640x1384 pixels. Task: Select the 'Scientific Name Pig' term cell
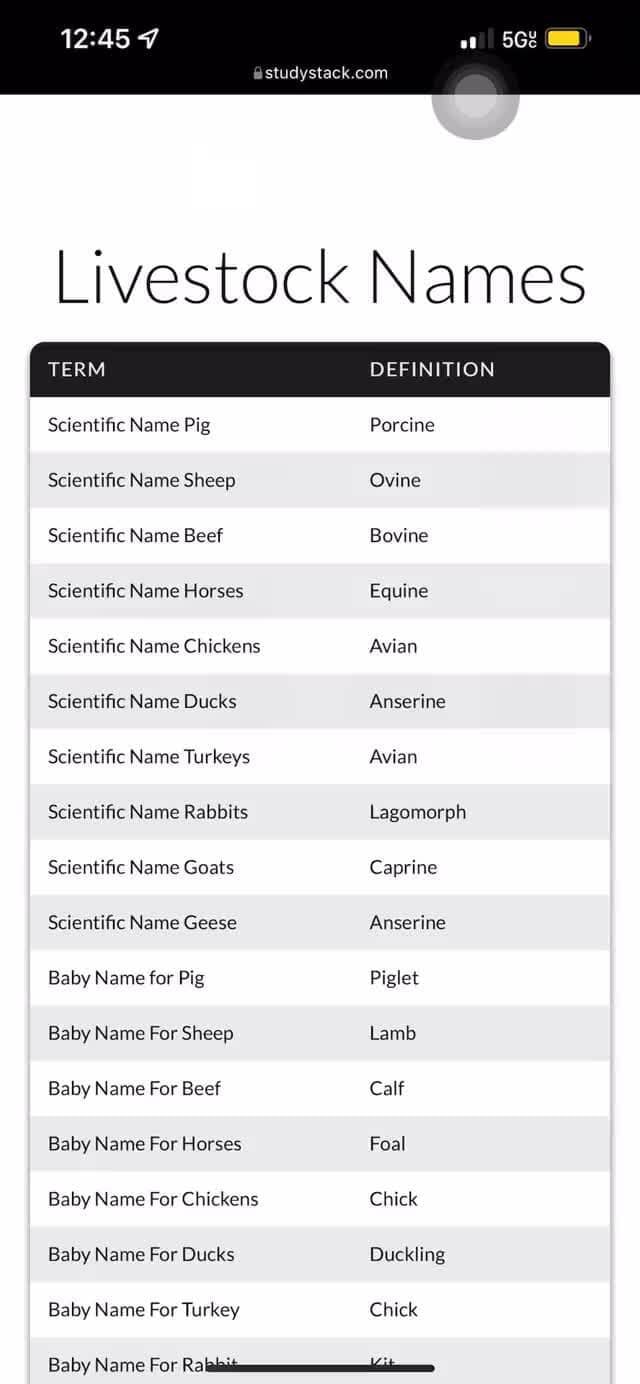click(129, 424)
